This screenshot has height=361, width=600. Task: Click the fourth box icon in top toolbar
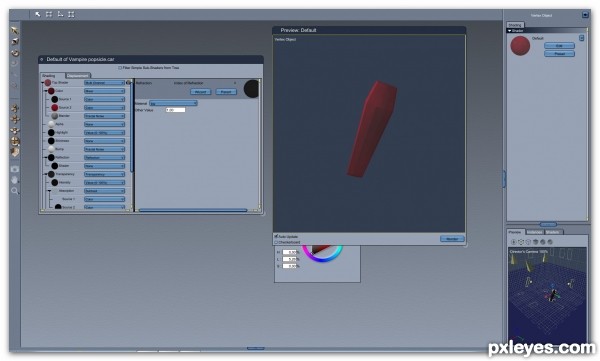(71, 14)
